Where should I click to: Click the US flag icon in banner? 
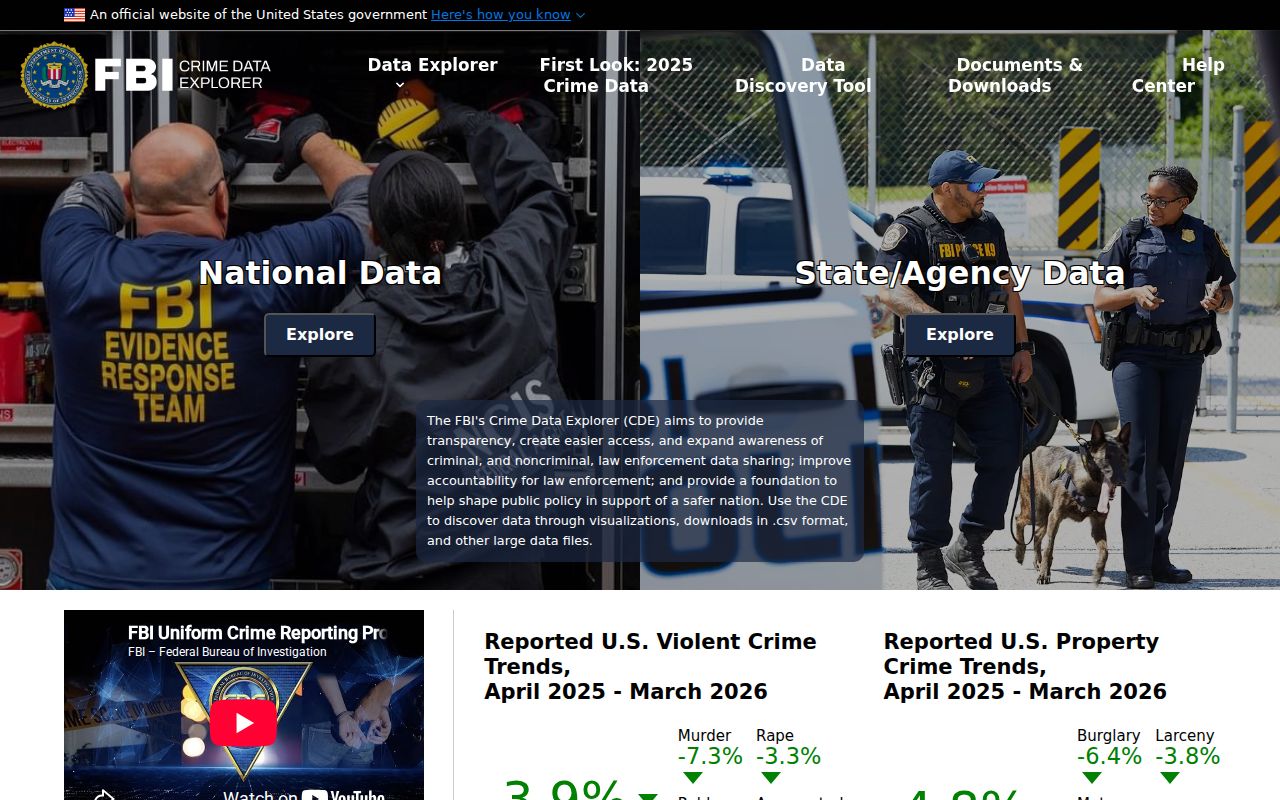pyautogui.click(x=74, y=15)
